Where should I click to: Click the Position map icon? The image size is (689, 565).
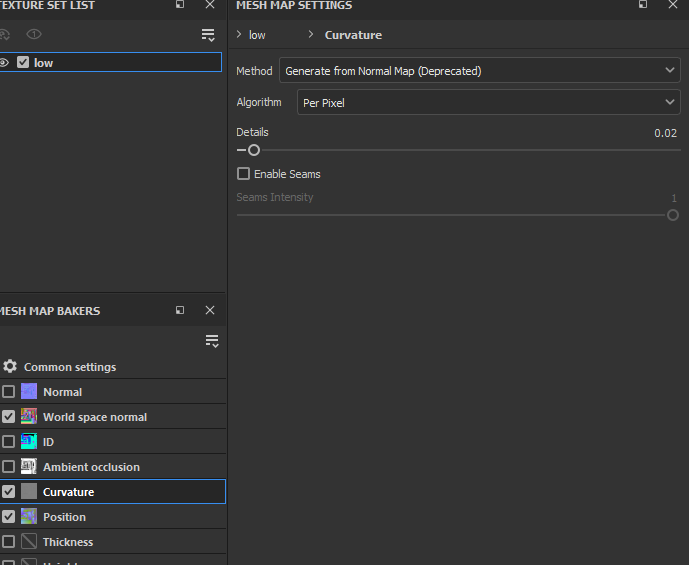(x=29, y=517)
